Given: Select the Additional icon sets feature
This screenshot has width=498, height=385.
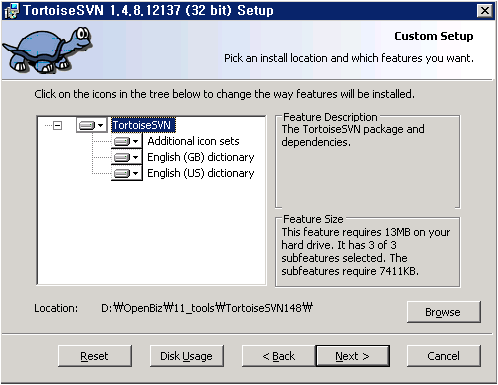Looking at the screenshot, I should (x=193, y=141).
